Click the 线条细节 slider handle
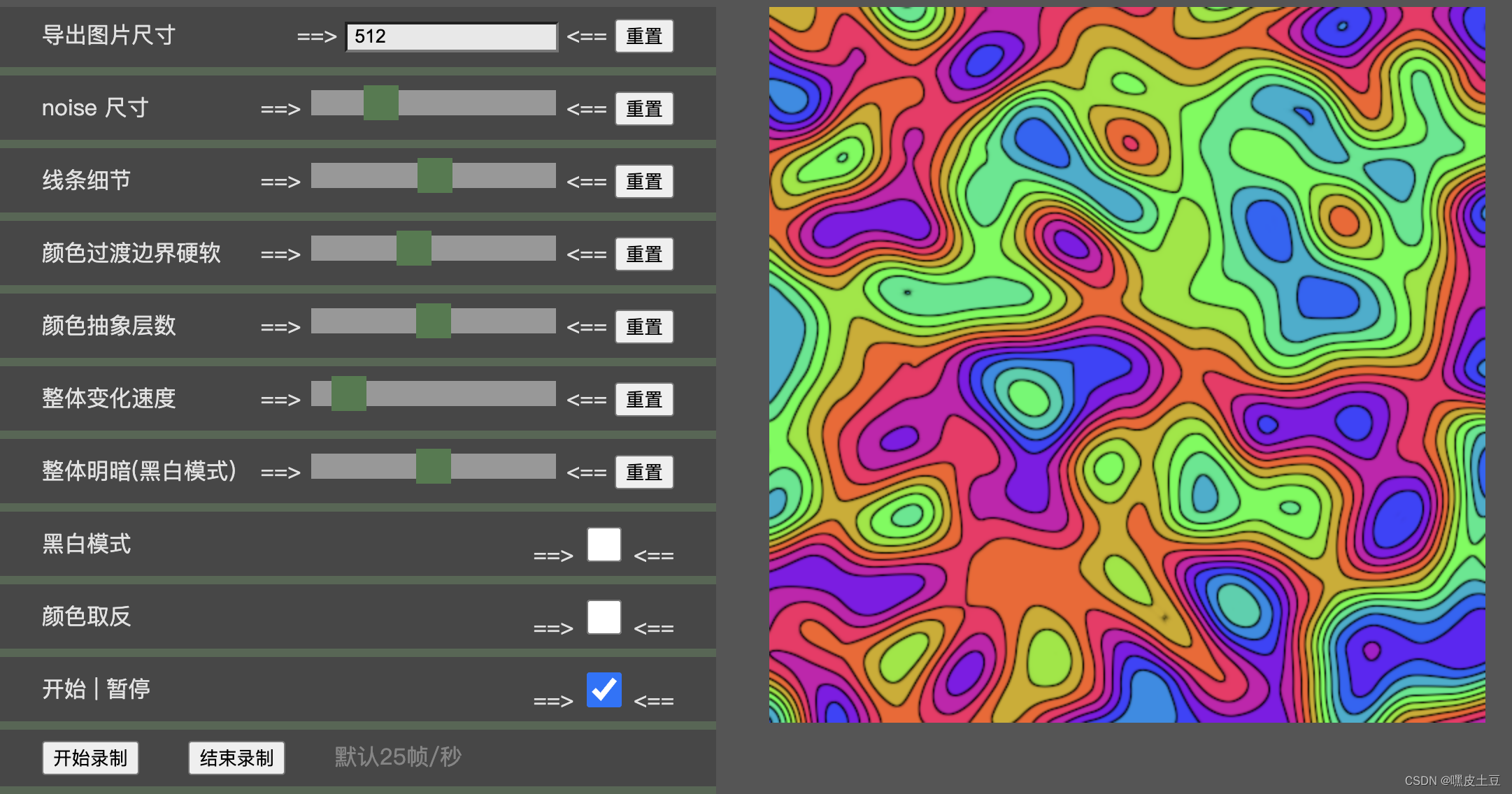 tap(435, 175)
